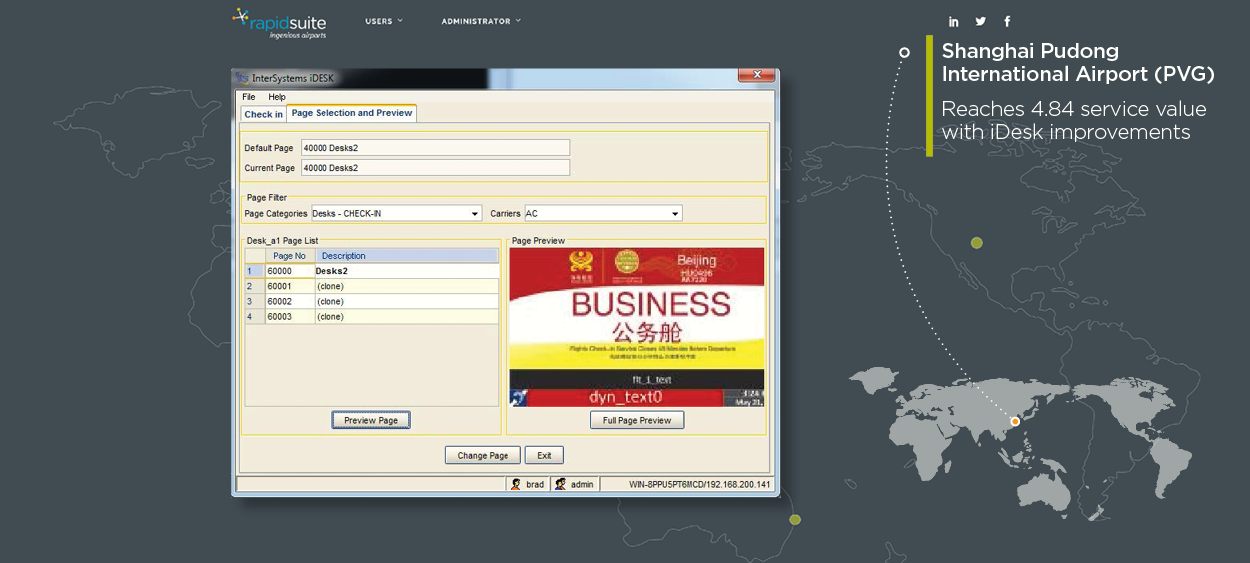
Task: Click the BUSINESS page preview image
Action: (x=637, y=326)
